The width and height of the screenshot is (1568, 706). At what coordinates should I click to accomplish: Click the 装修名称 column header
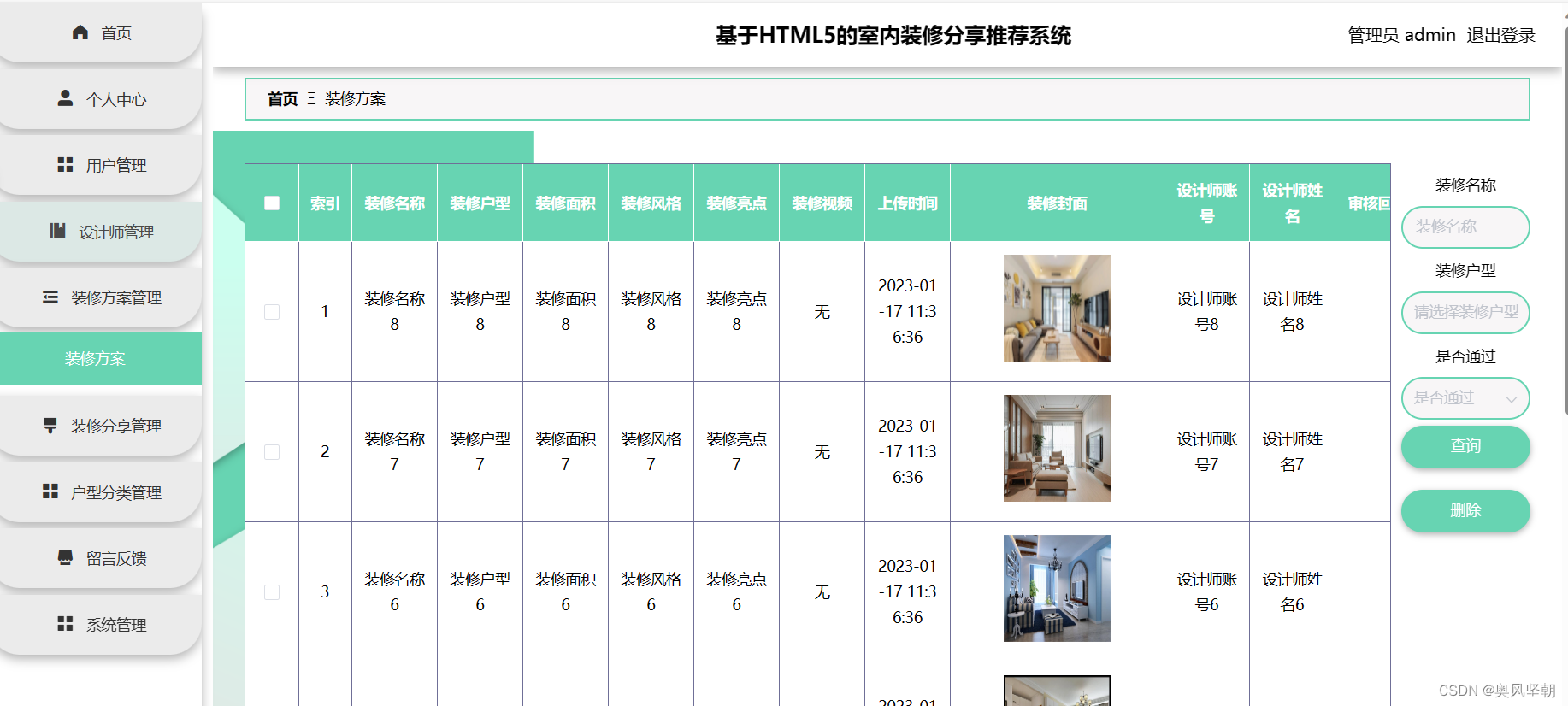point(394,203)
